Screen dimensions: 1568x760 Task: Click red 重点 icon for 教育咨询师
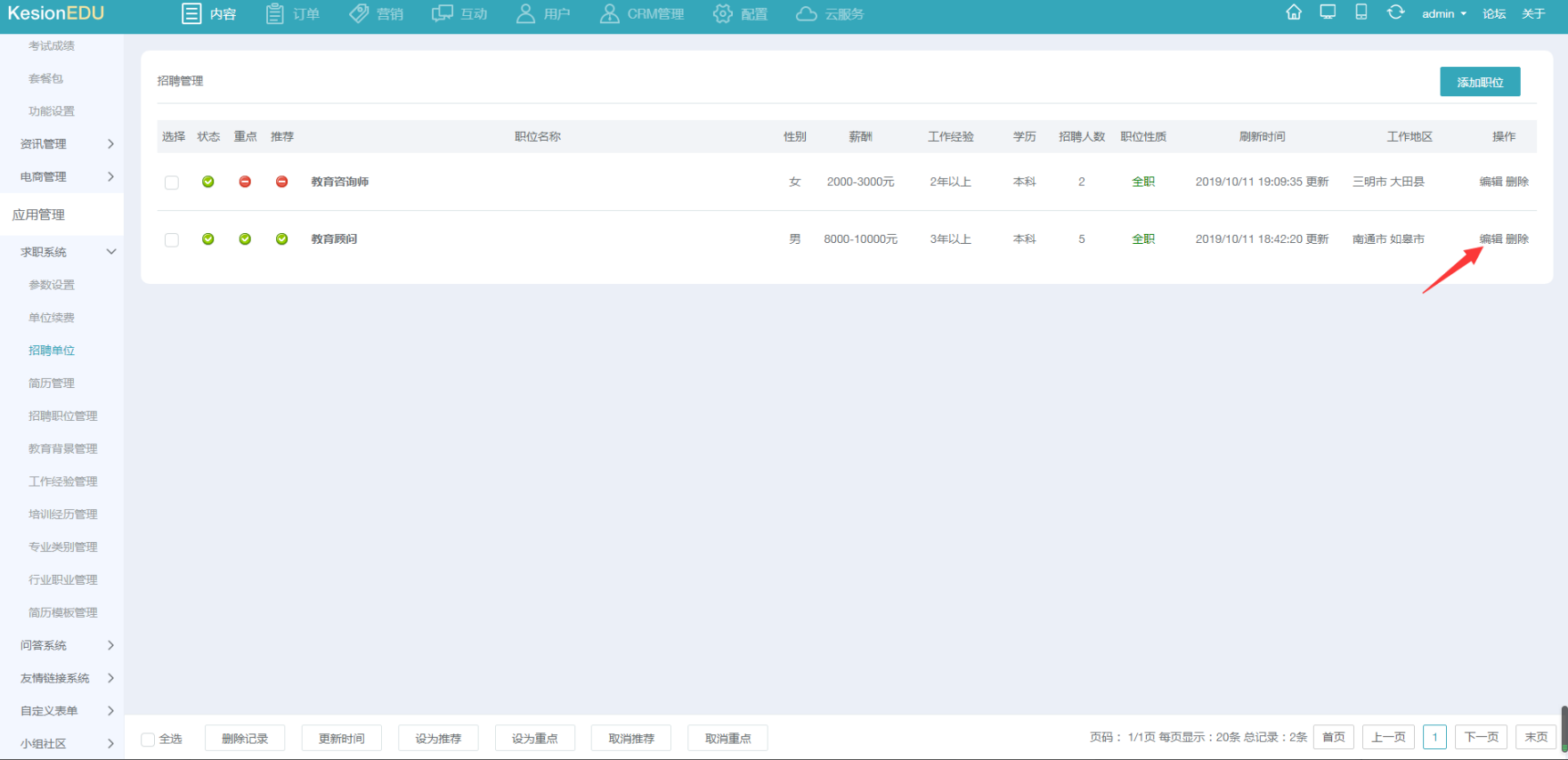[x=245, y=182]
